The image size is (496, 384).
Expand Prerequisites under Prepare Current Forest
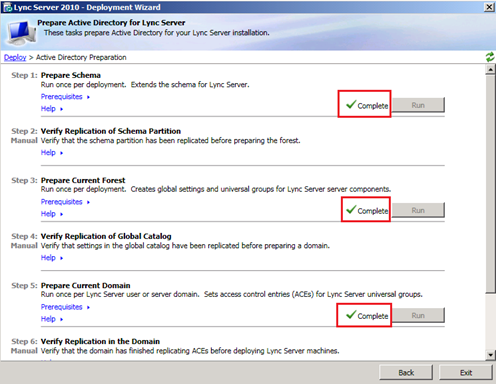pos(65,202)
